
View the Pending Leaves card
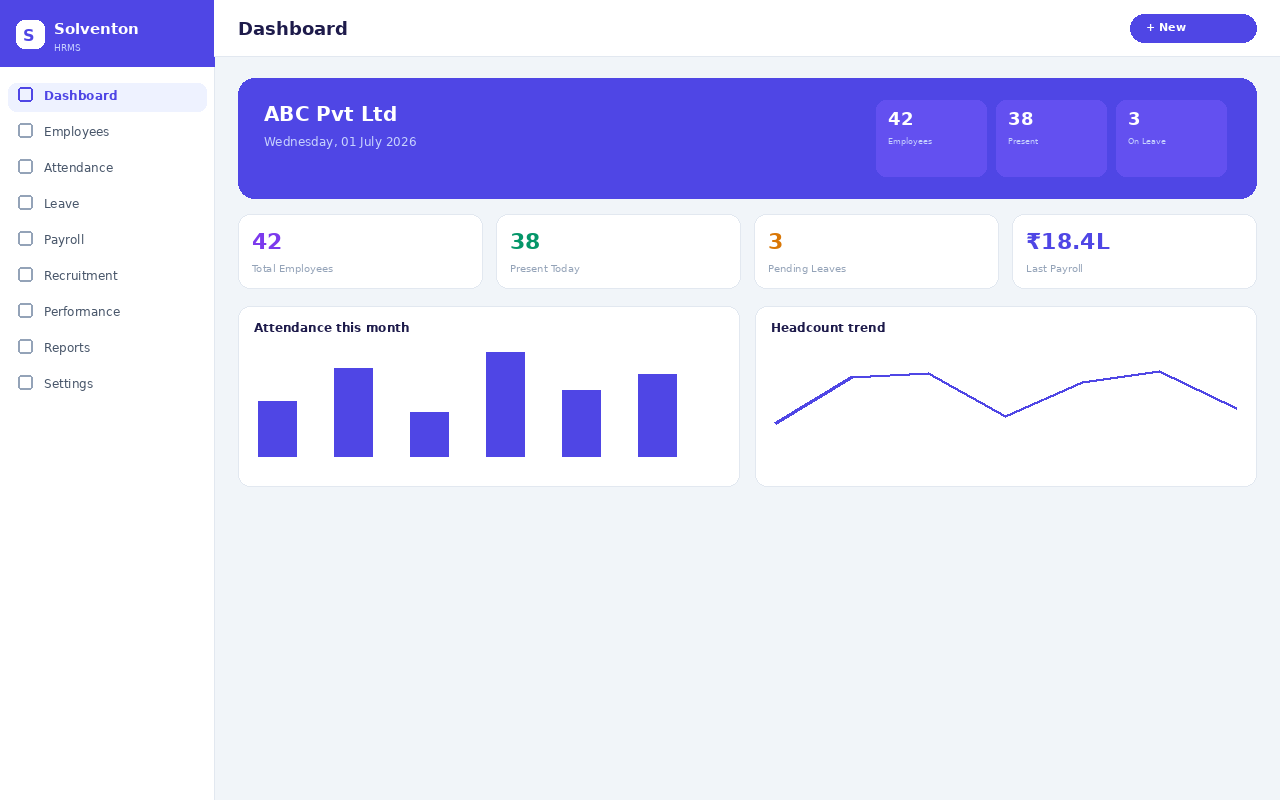[876, 252]
